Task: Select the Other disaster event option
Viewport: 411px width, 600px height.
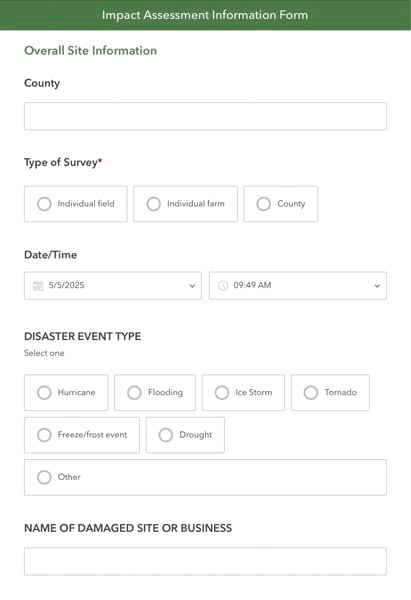Action: tap(205, 478)
